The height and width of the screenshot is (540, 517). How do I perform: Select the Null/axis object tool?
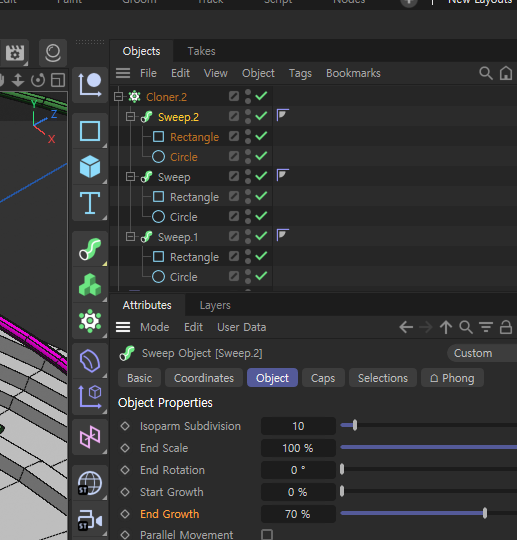90,85
